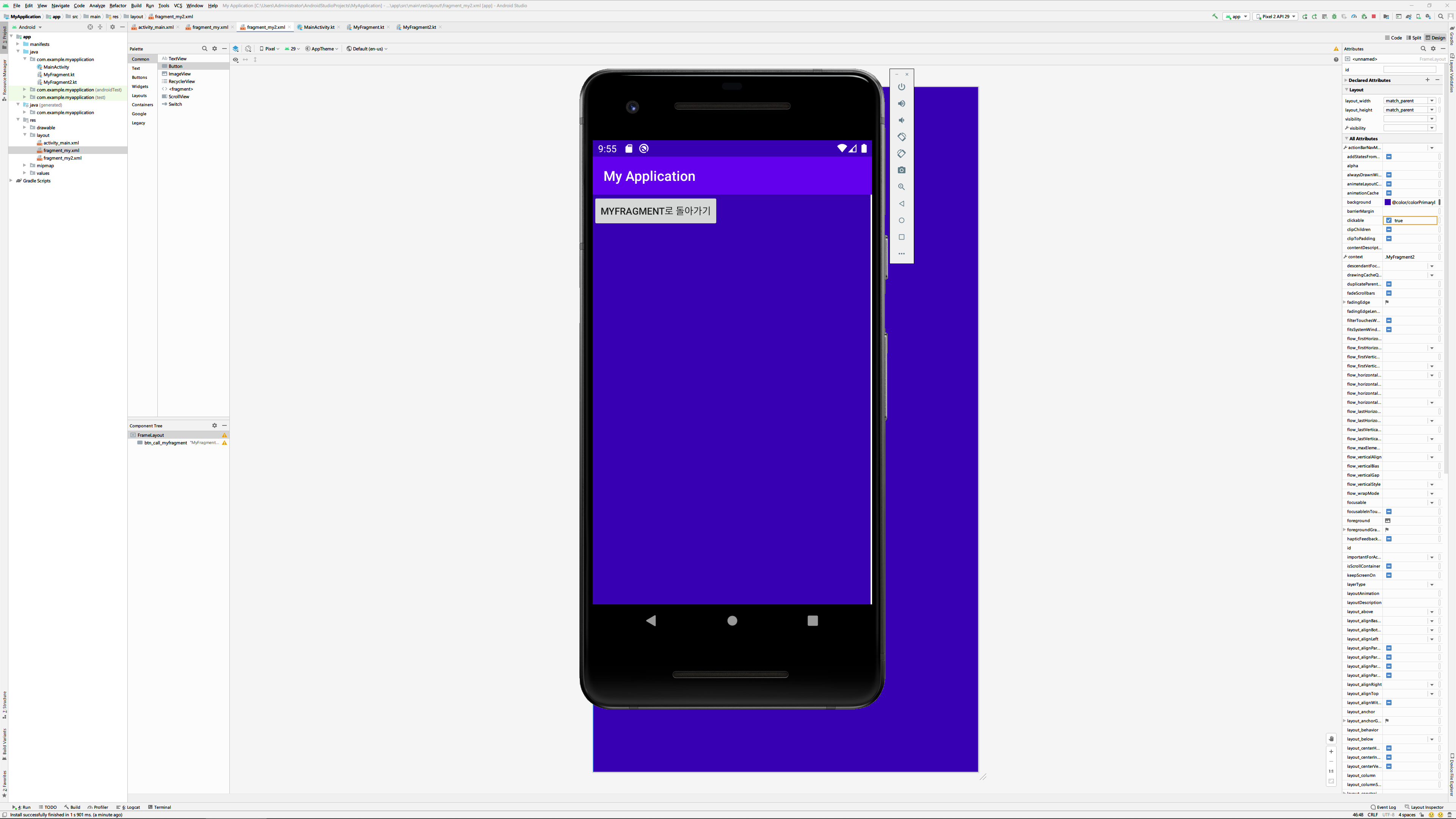Image resolution: width=1456 pixels, height=819 pixels.
Task: Take an emulator screenshot with camera icon
Action: [902, 170]
